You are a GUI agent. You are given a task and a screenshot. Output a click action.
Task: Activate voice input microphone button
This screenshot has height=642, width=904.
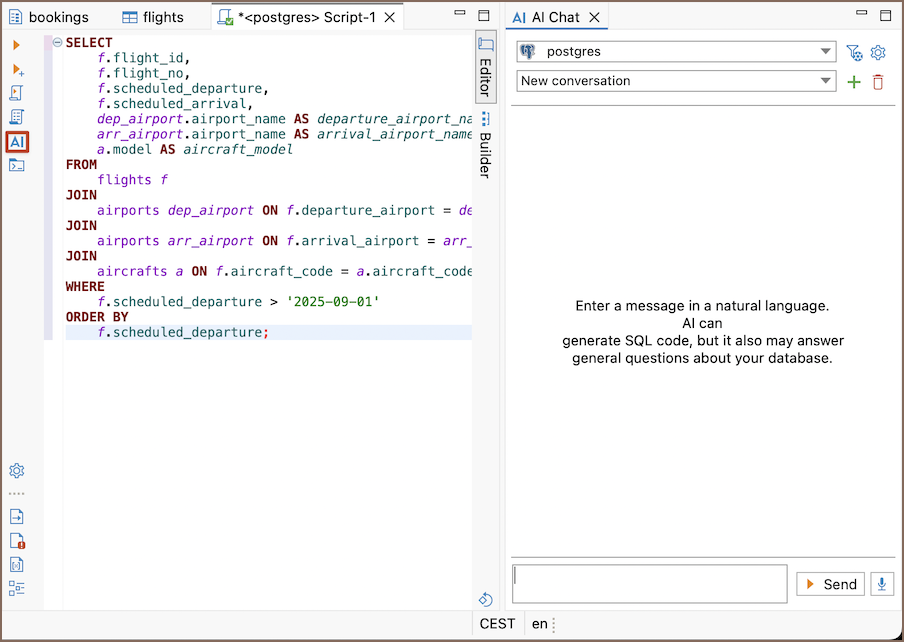pyautogui.click(x=882, y=584)
